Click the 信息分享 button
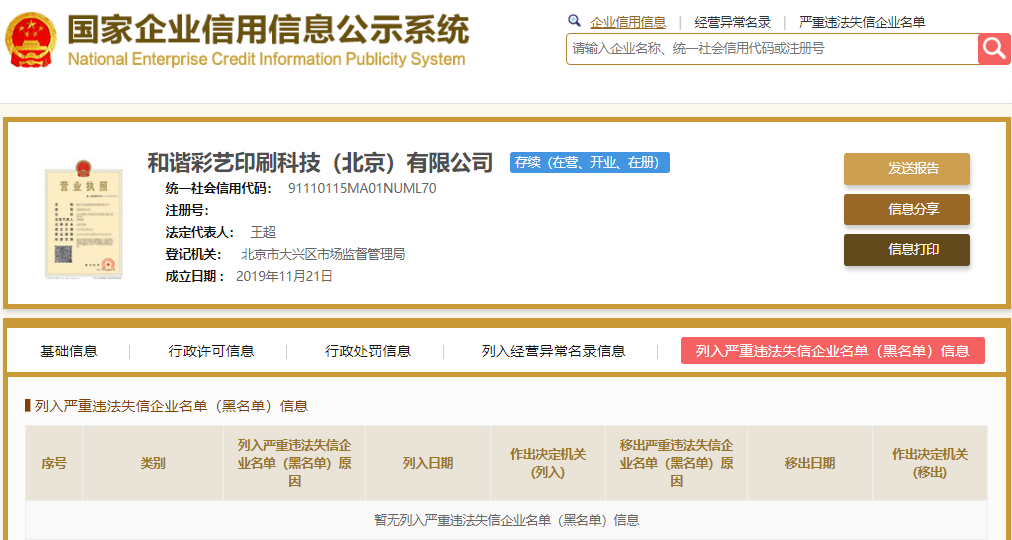The image size is (1012, 540). 907,209
